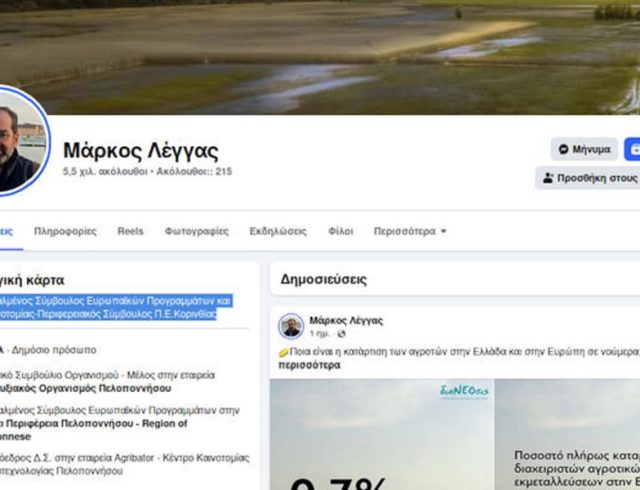Open the post image with Ποσοστό πλήρως text

click(x=568, y=434)
